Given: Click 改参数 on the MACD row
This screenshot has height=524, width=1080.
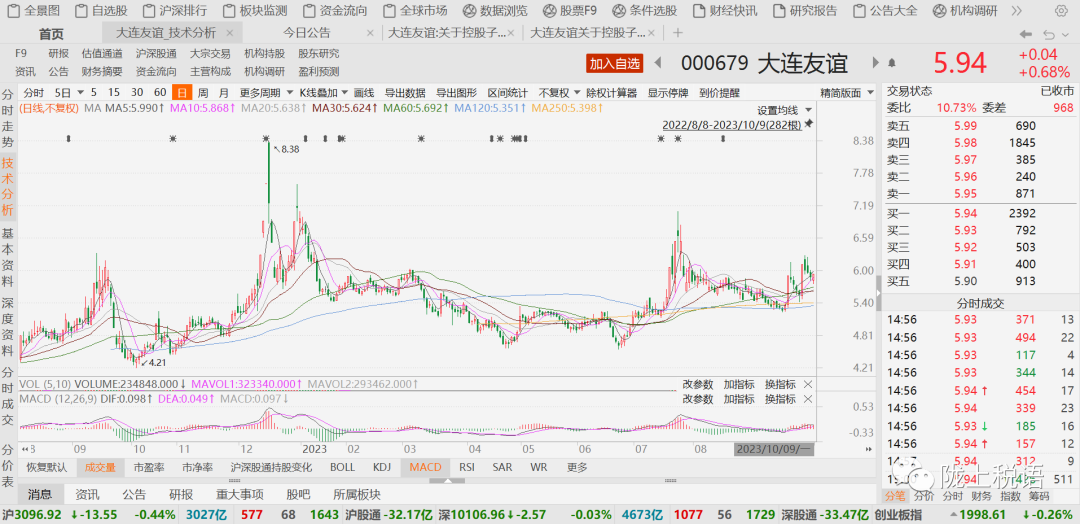Looking at the screenshot, I should (x=698, y=399).
